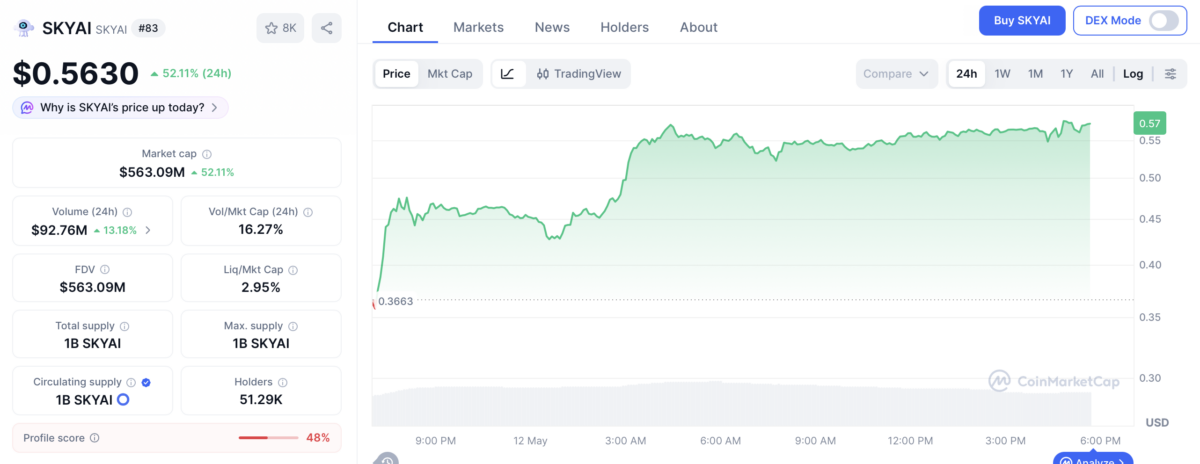Click Holders value 51.29K

(260, 400)
